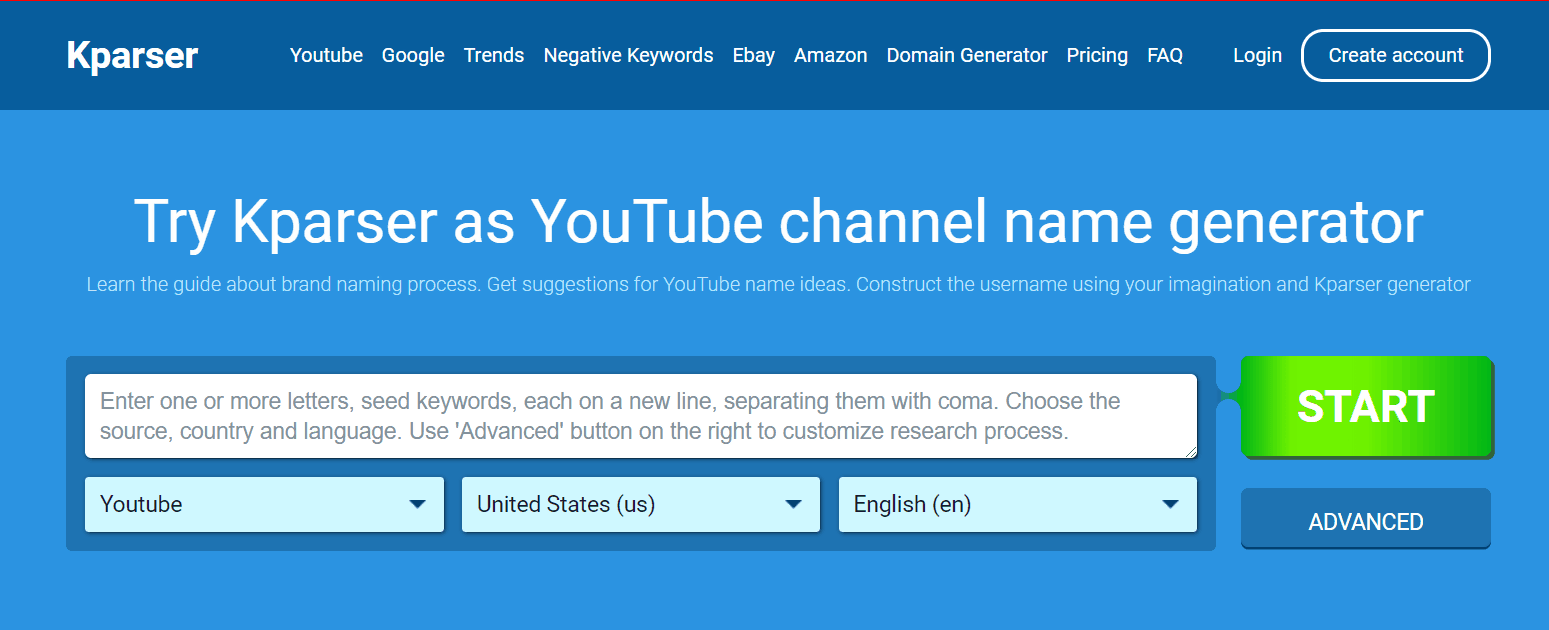The image size is (1549, 630).
Task: Expand the Youtube source dropdown
Action: pyautogui.click(x=250, y=504)
